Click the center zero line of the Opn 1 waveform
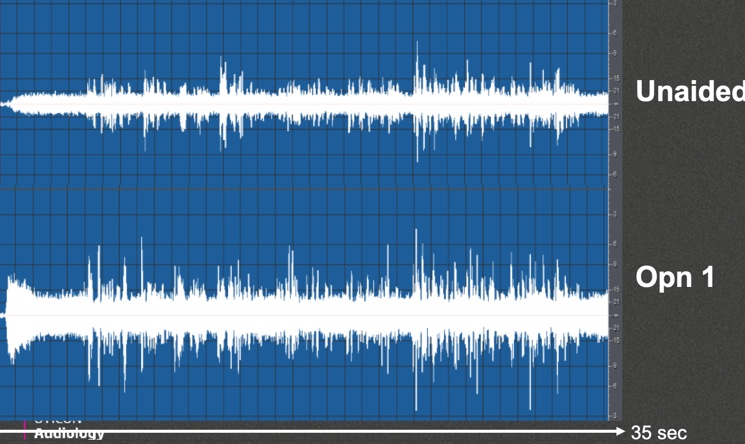Viewport: 745px width, 444px height. (304, 315)
